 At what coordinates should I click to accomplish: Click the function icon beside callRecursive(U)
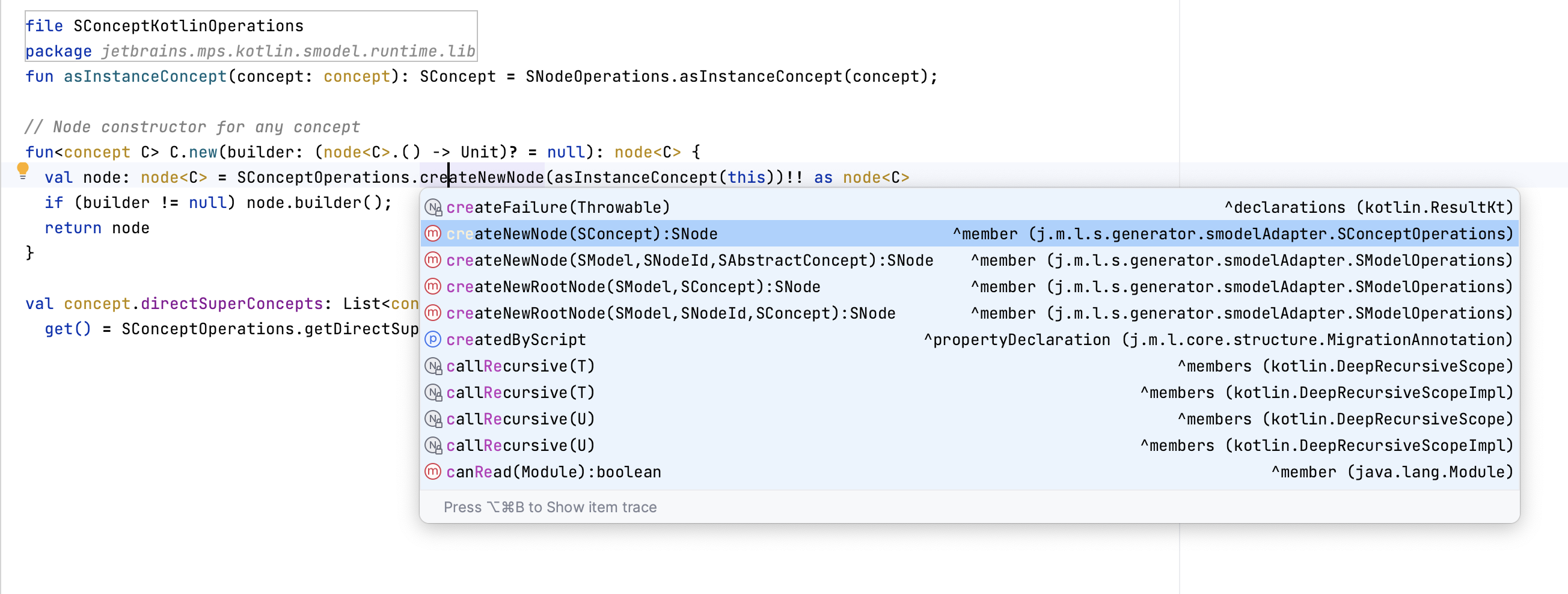(x=432, y=418)
